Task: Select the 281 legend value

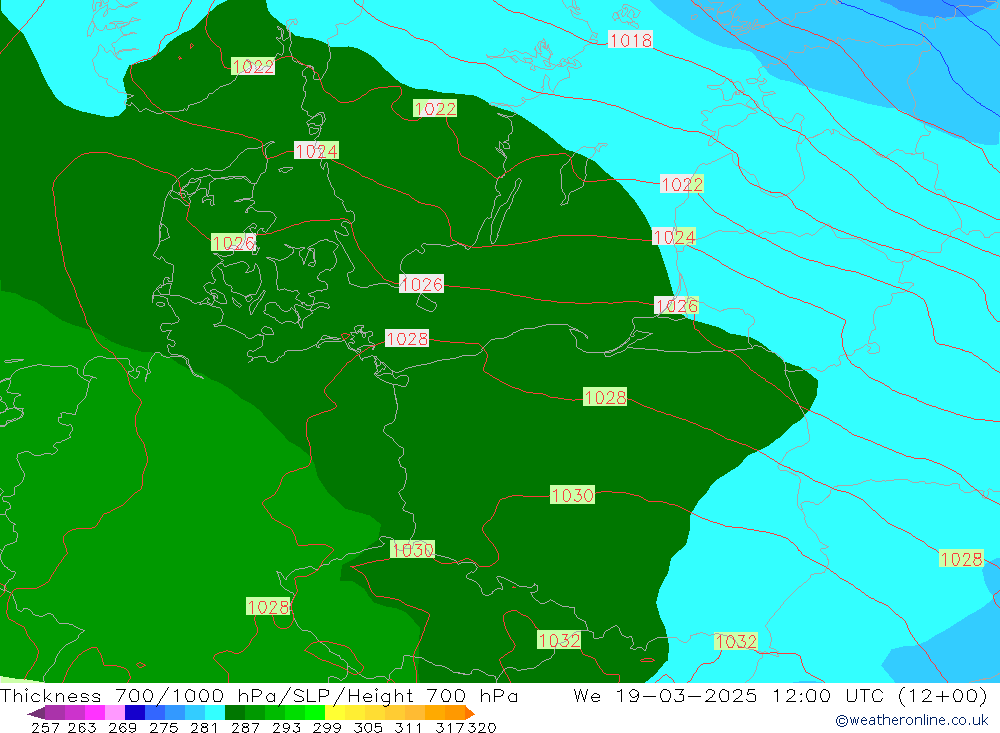Action: click(204, 727)
